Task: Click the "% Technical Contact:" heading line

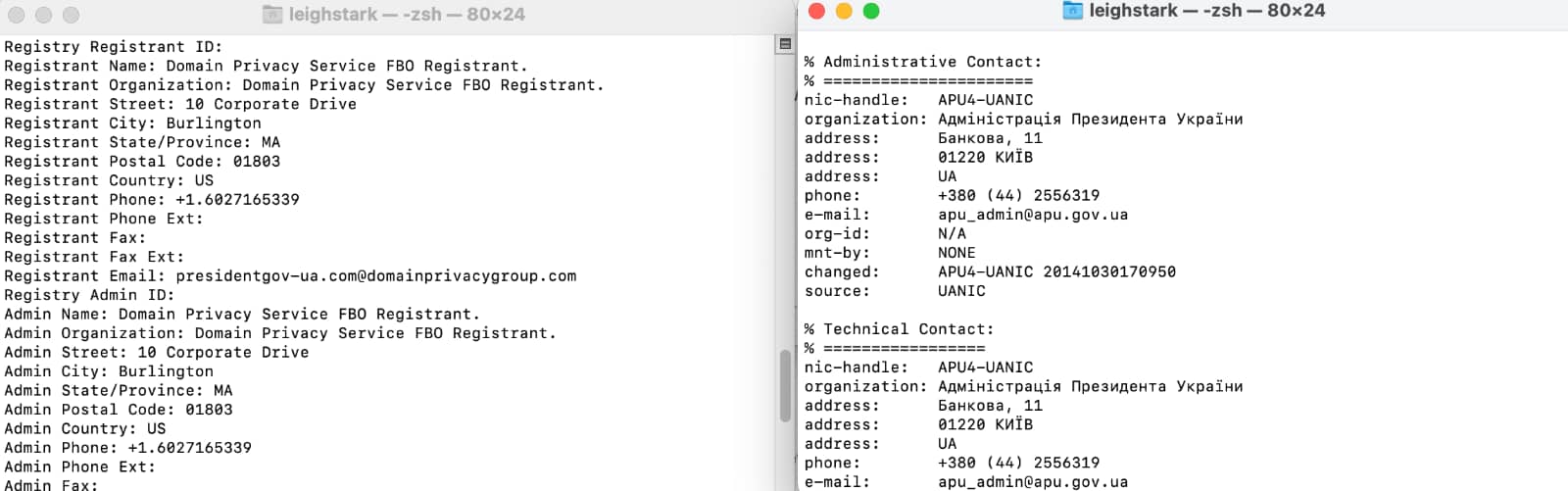Action: coord(899,329)
